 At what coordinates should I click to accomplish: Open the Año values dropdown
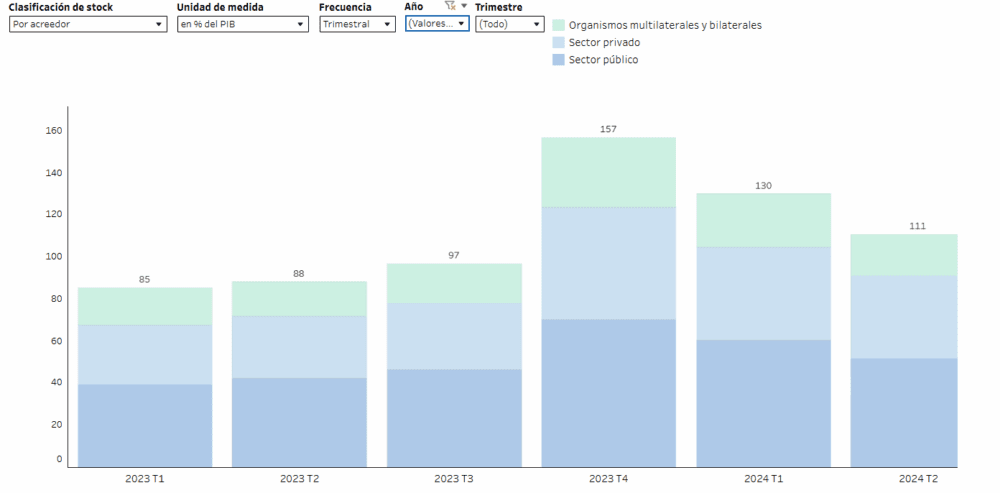(x=437, y=24)
